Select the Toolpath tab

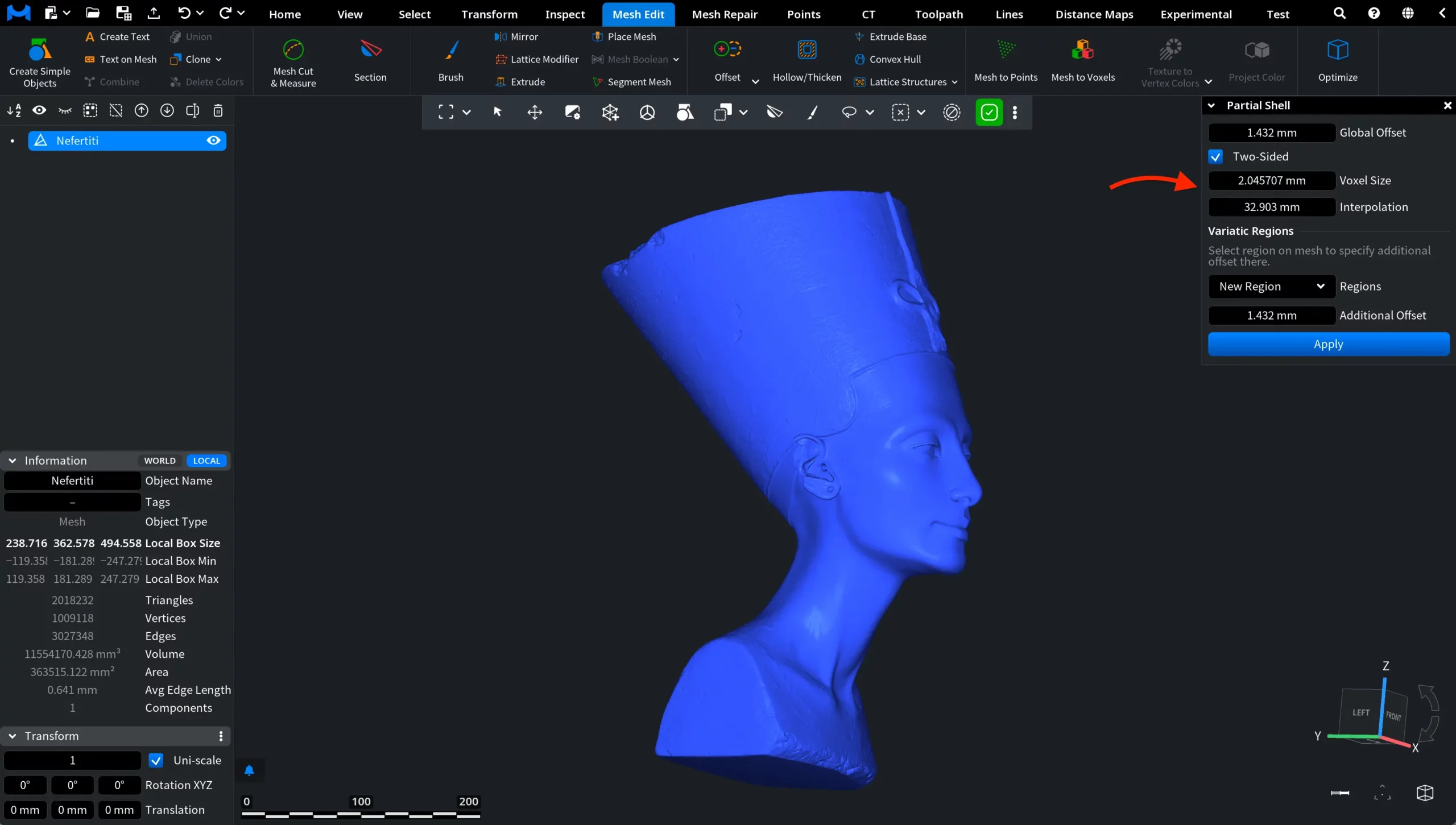[939, 14]
